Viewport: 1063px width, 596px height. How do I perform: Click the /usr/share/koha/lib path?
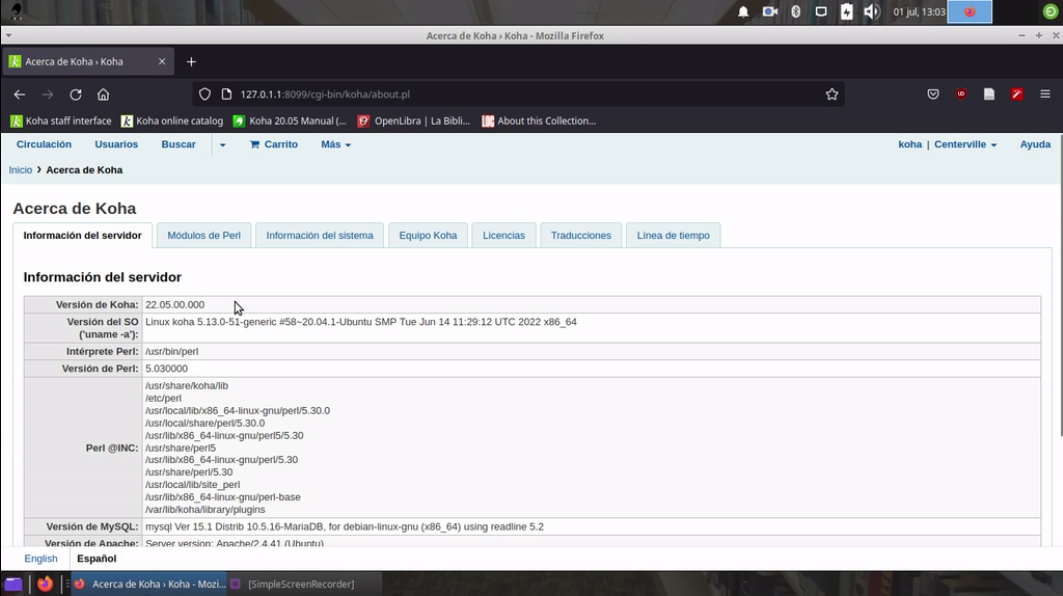pos(186,385)
